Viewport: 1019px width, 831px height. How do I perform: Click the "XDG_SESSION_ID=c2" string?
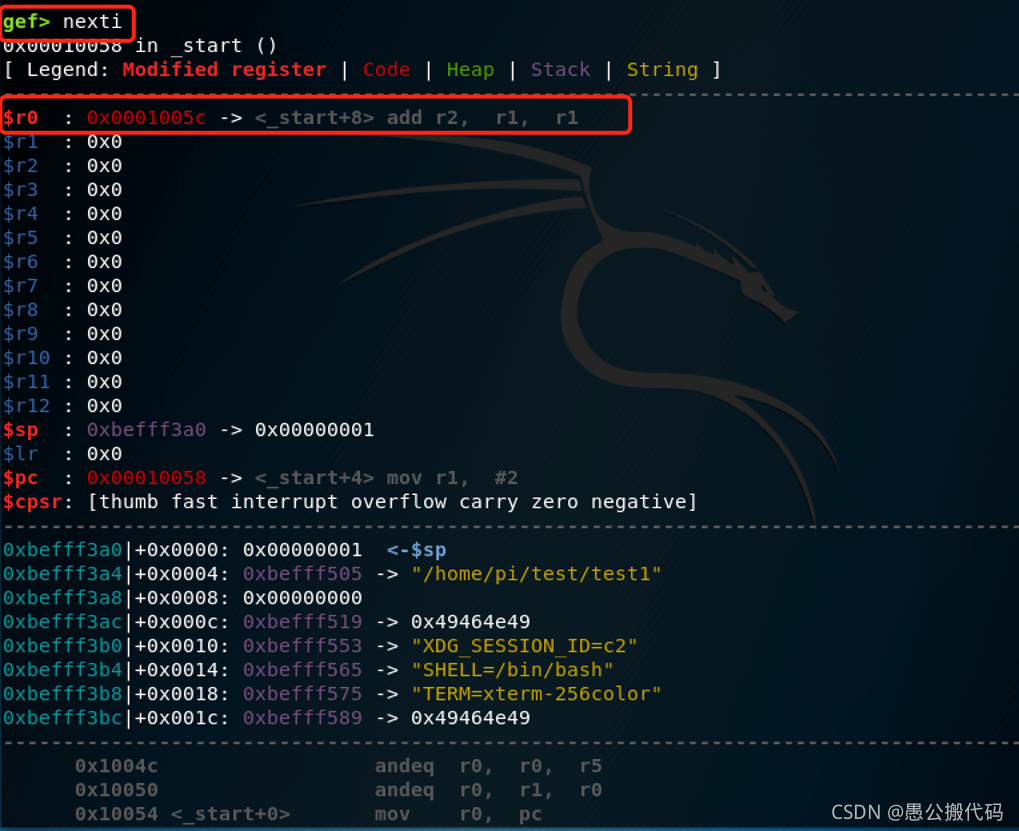(524, 646)
